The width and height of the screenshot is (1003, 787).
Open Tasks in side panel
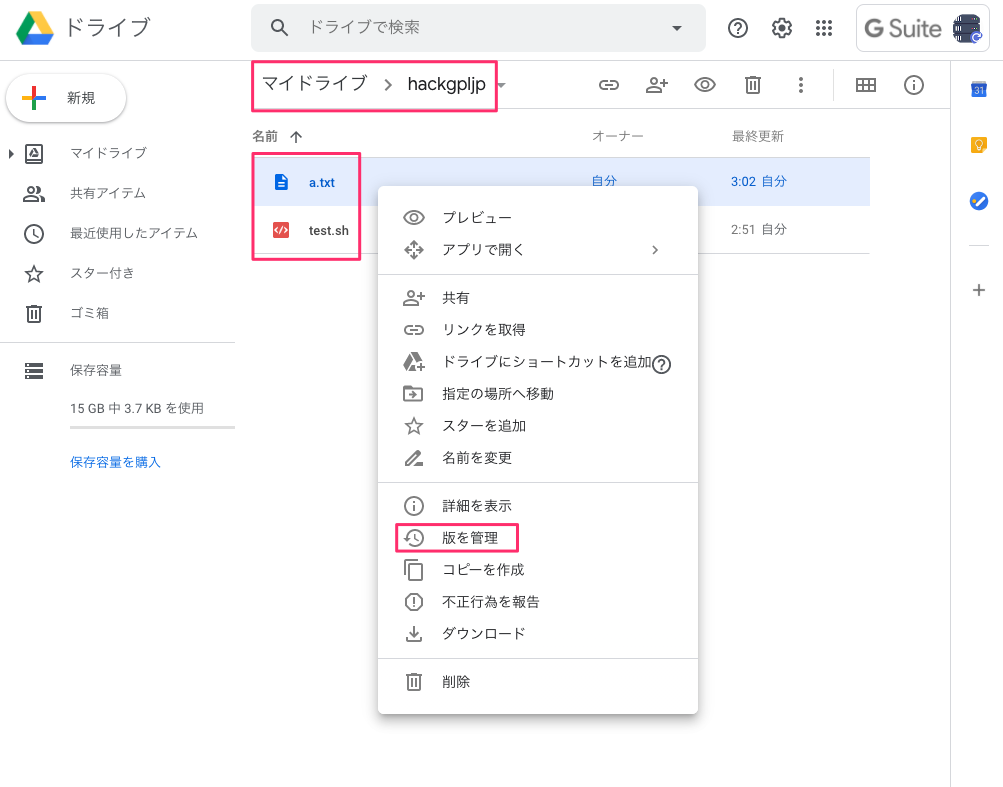point(979,201)
